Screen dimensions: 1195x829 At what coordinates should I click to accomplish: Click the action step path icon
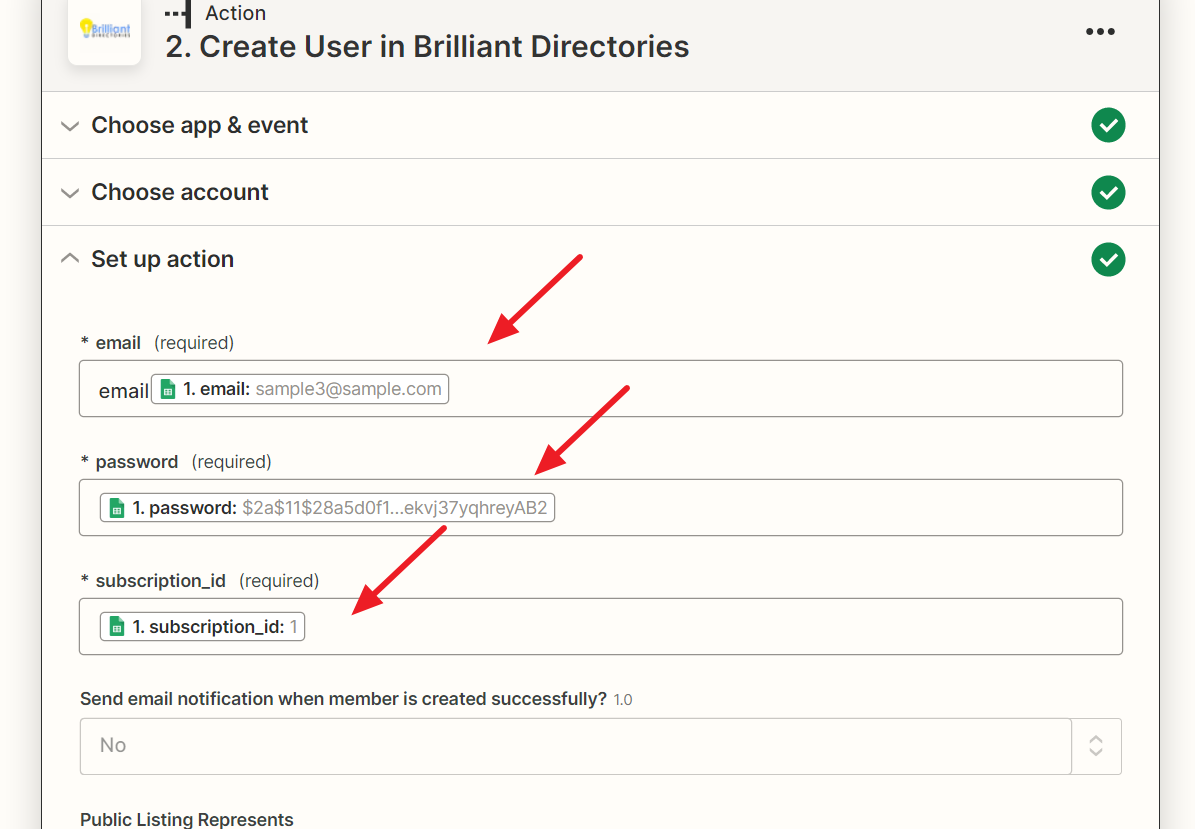178,14
